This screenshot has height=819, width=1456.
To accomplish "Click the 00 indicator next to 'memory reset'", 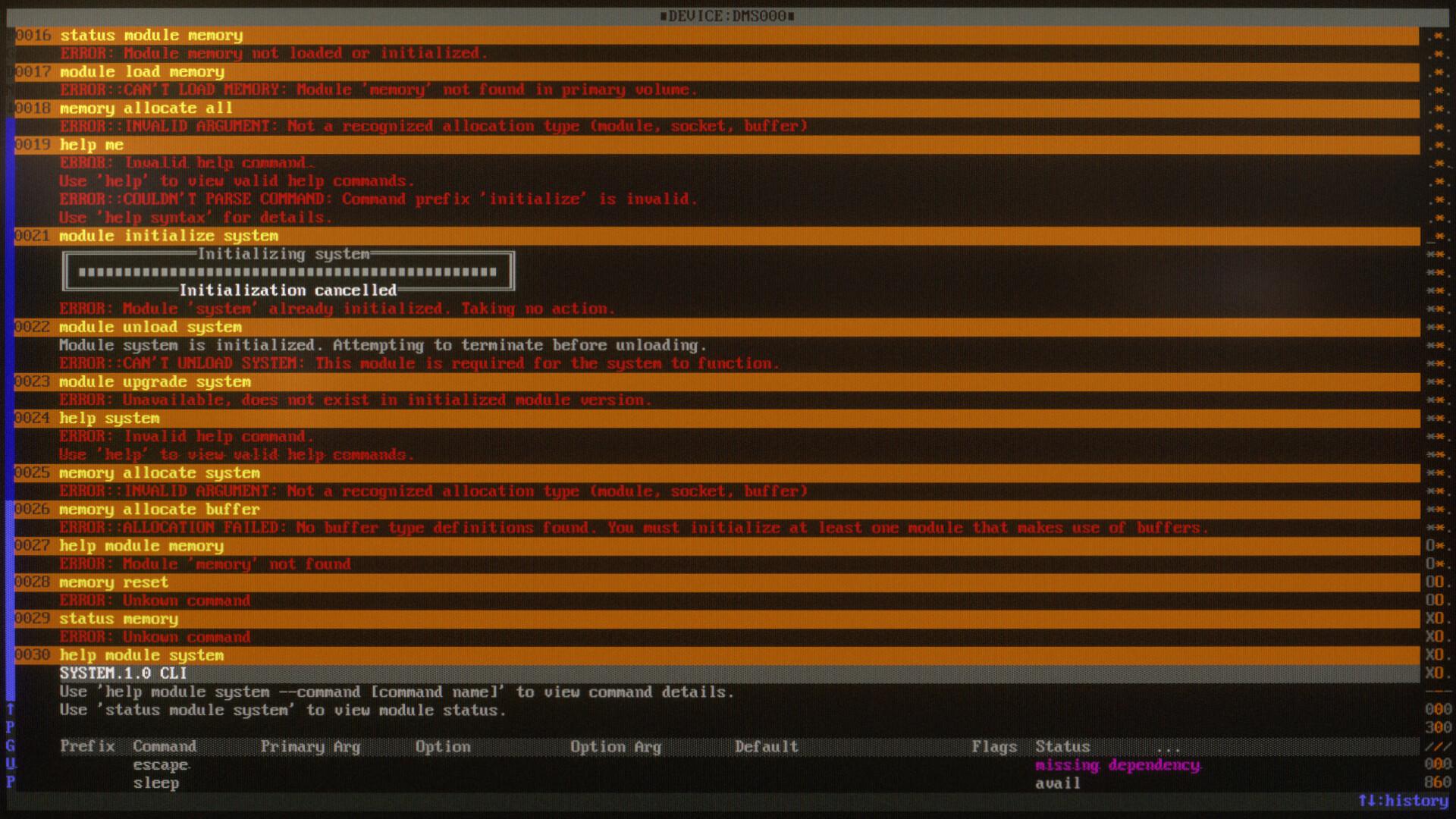I will coord(1436,582).
